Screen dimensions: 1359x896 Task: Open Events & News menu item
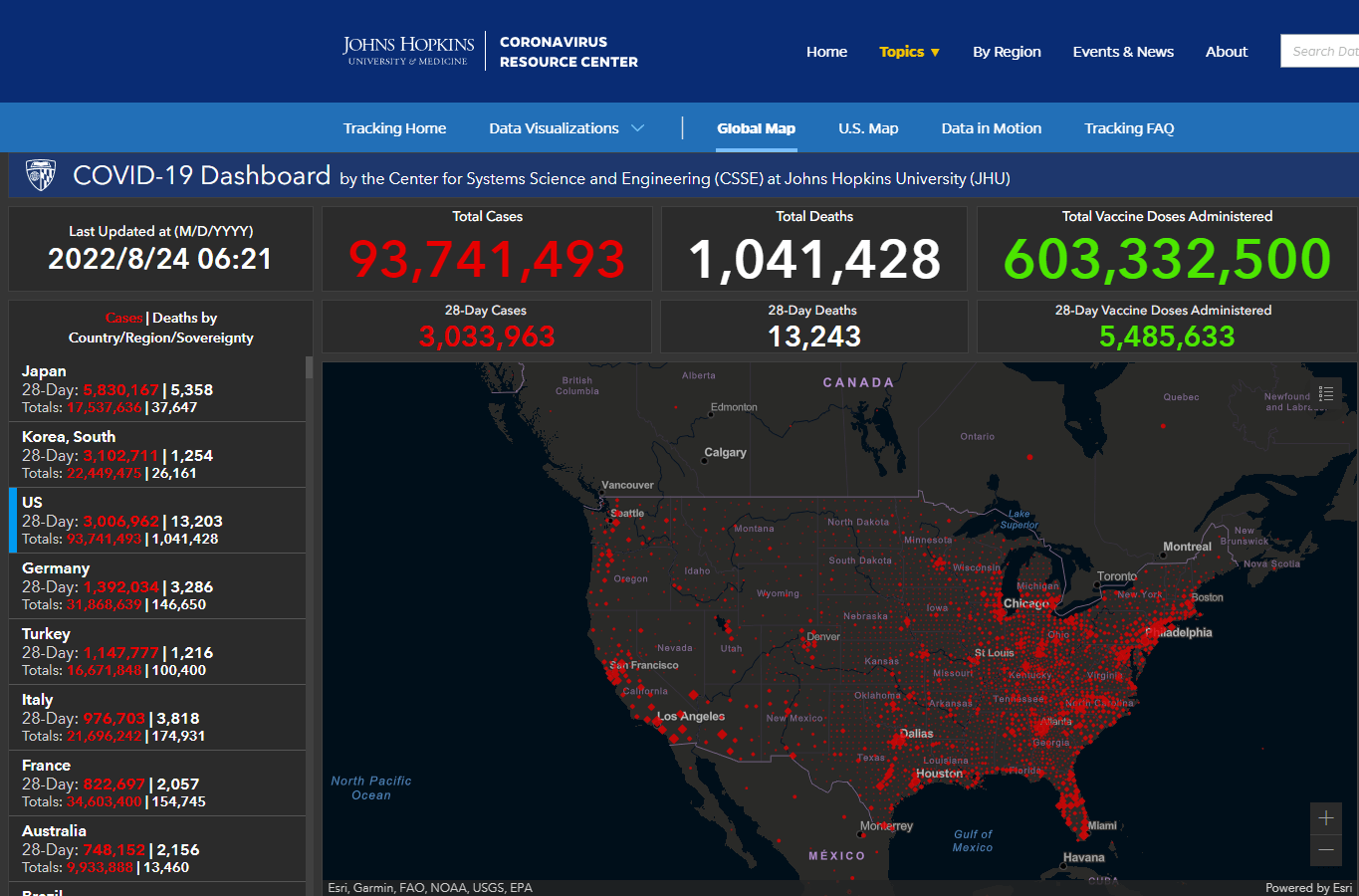click(1123, 52)
